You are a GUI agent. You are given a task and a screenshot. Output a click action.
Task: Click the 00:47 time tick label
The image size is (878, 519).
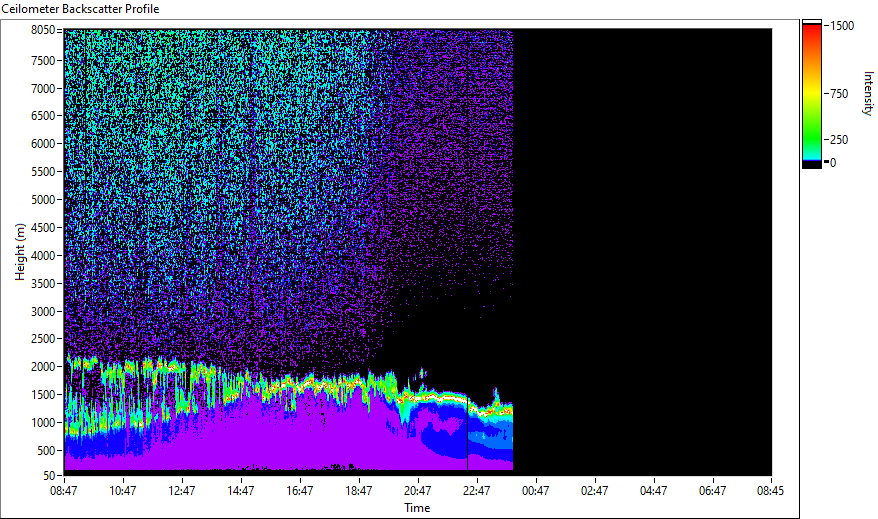(x=536, y=491)
